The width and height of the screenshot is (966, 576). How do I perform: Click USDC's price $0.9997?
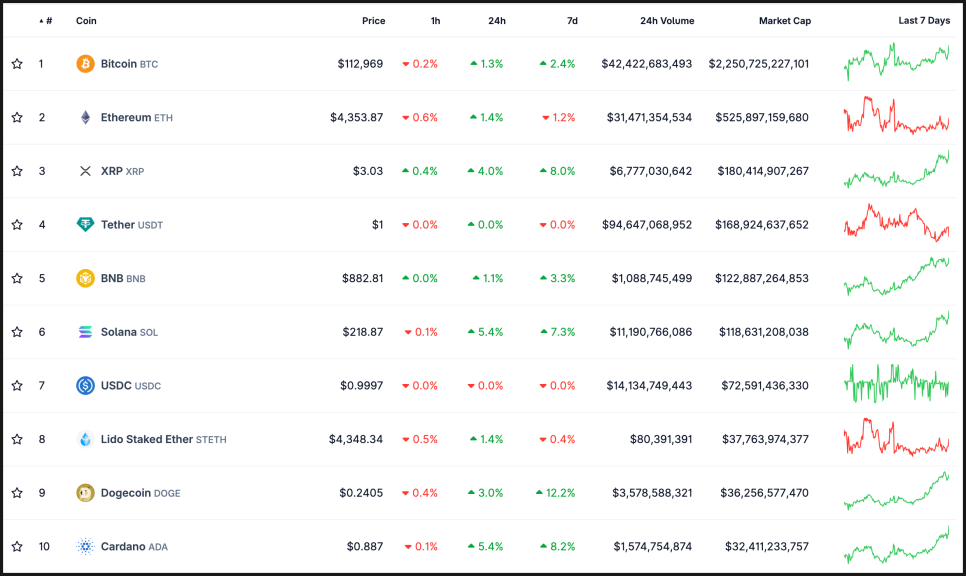(362, 385)
